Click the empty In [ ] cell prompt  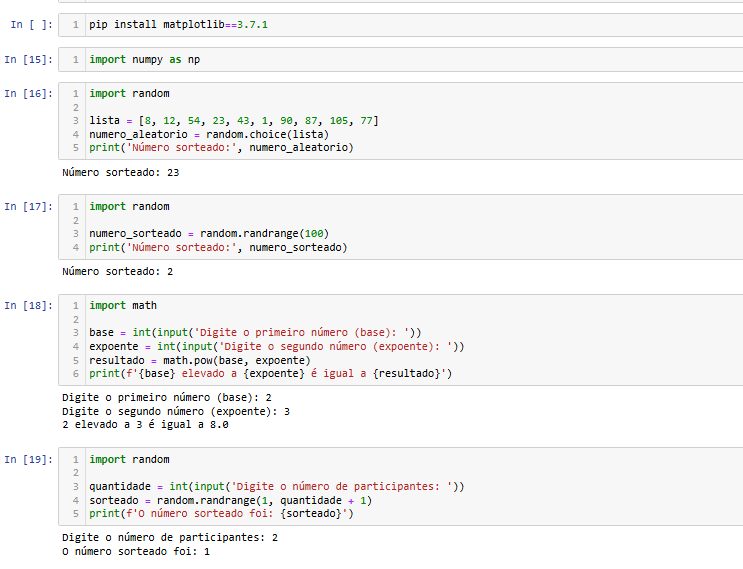28,23
